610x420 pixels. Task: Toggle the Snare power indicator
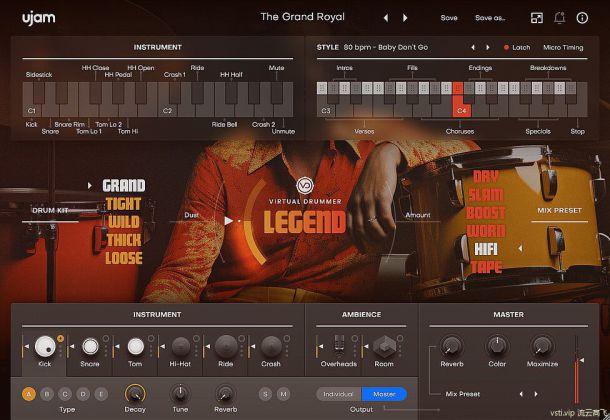click(x=105, y=338)
